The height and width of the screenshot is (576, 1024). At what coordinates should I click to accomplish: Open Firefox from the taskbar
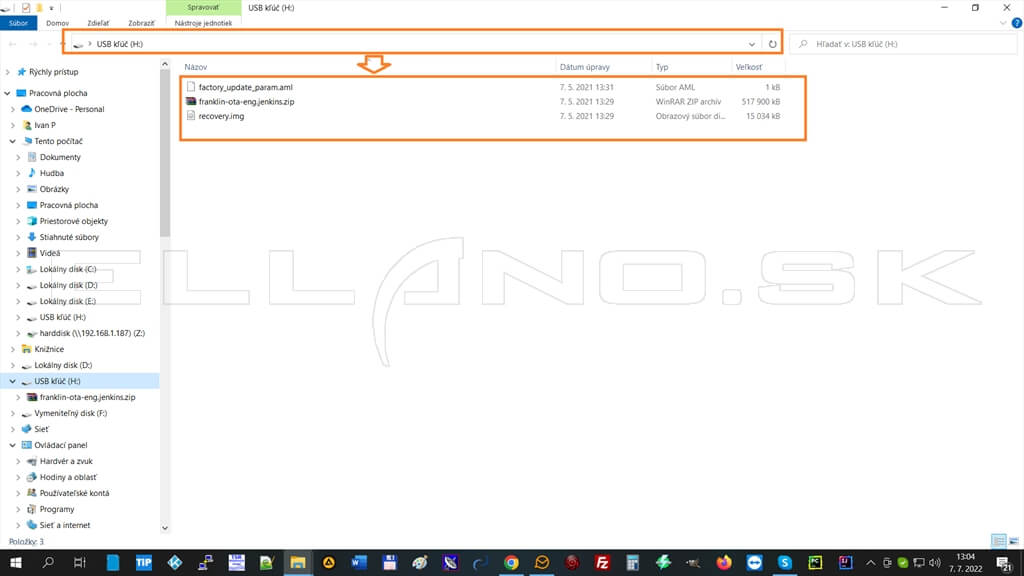click(x=724, y=562)
